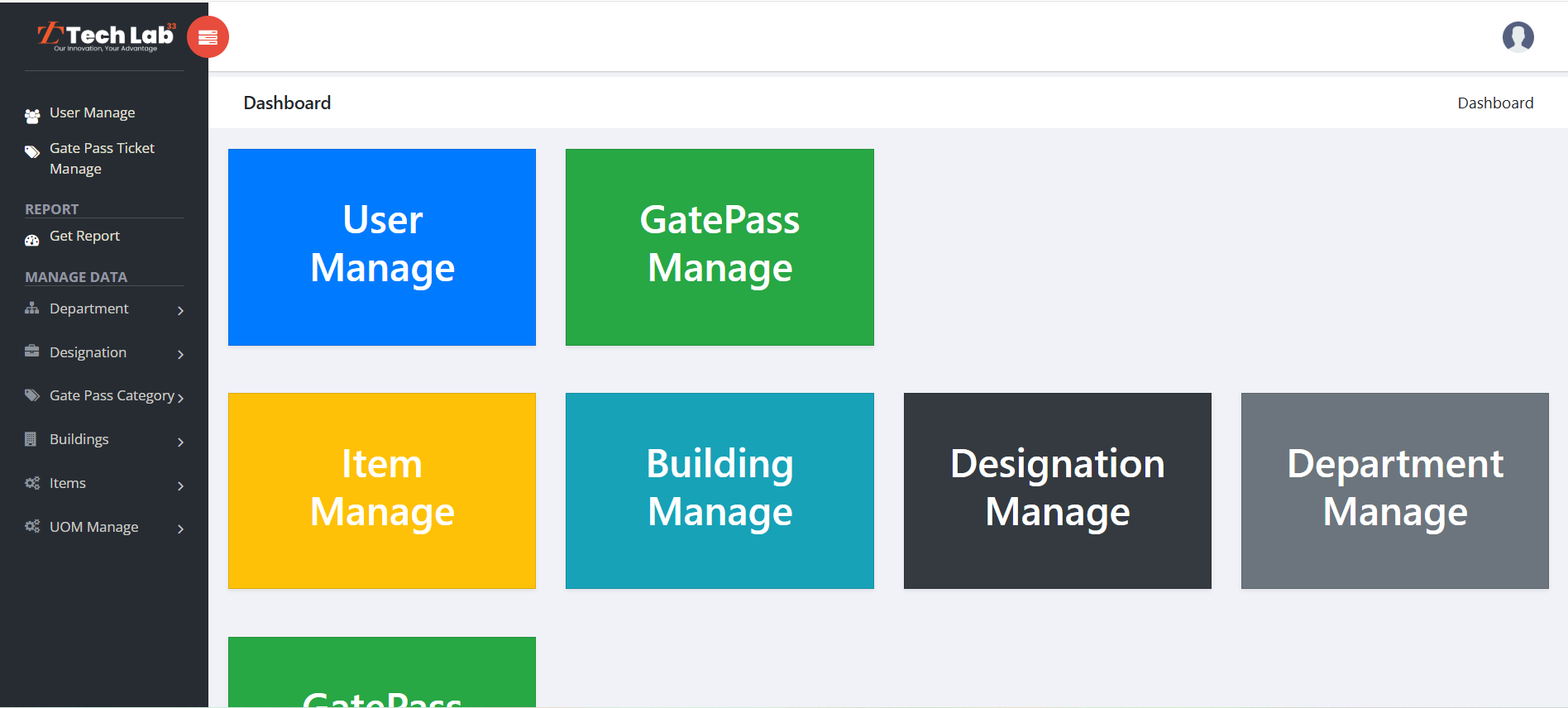Viewport: 1568px width, 708px height.
Task: Expand the Items submenu chevron
Action: pos(180,486)
